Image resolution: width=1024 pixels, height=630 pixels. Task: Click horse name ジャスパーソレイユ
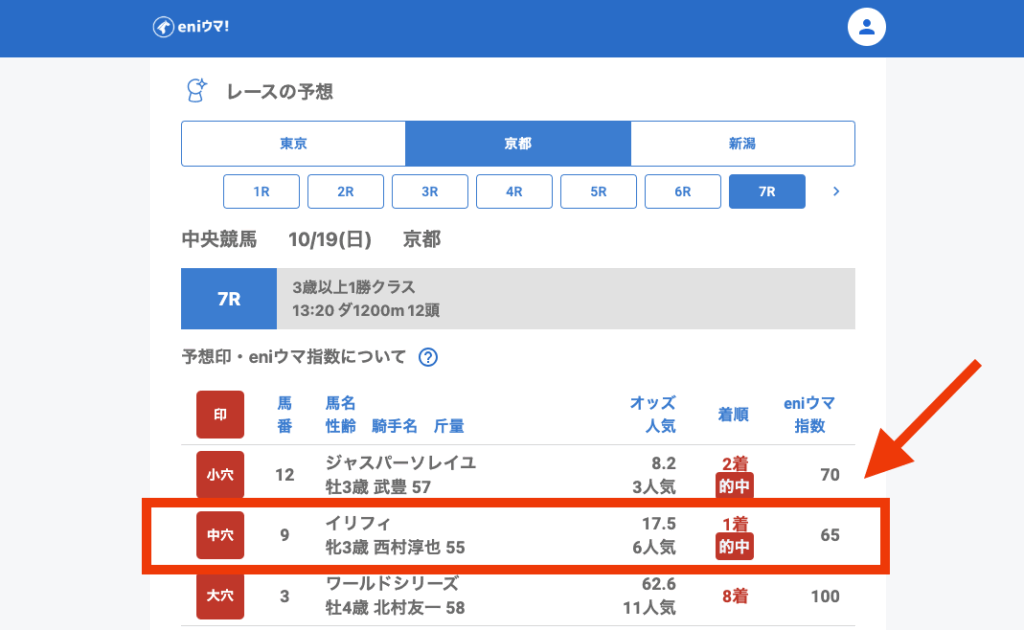[400, 463]
